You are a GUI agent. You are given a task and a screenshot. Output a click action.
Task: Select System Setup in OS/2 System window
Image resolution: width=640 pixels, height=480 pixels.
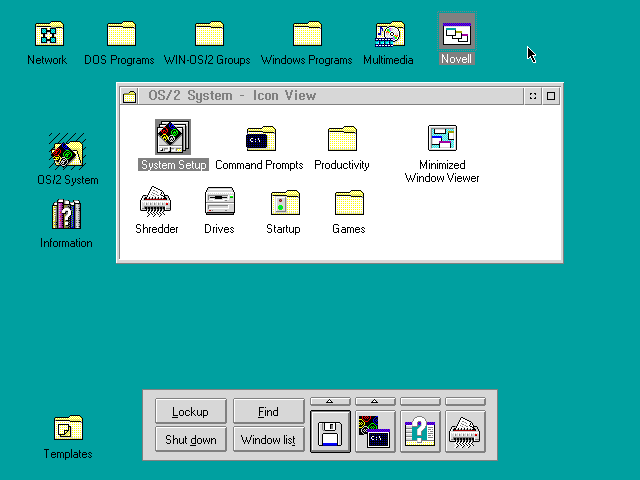click(173, 137)
